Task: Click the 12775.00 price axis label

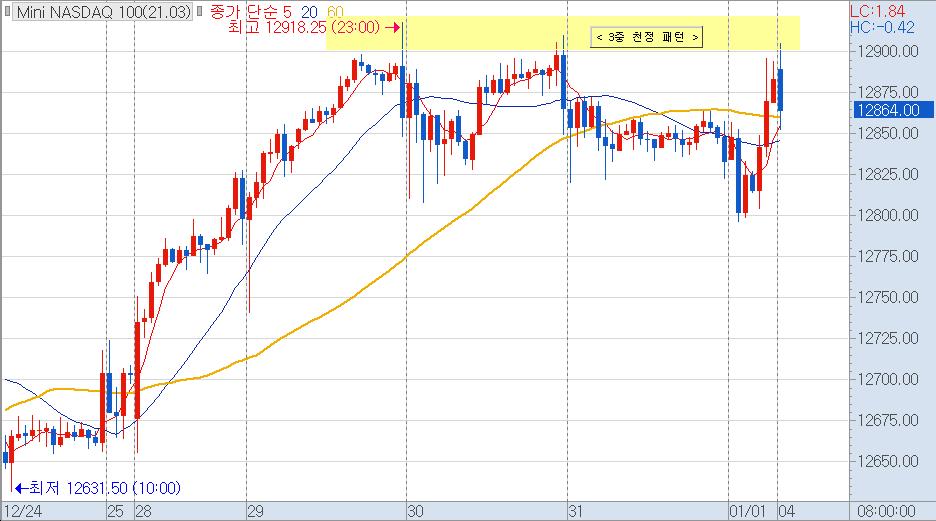Action: 888,257
